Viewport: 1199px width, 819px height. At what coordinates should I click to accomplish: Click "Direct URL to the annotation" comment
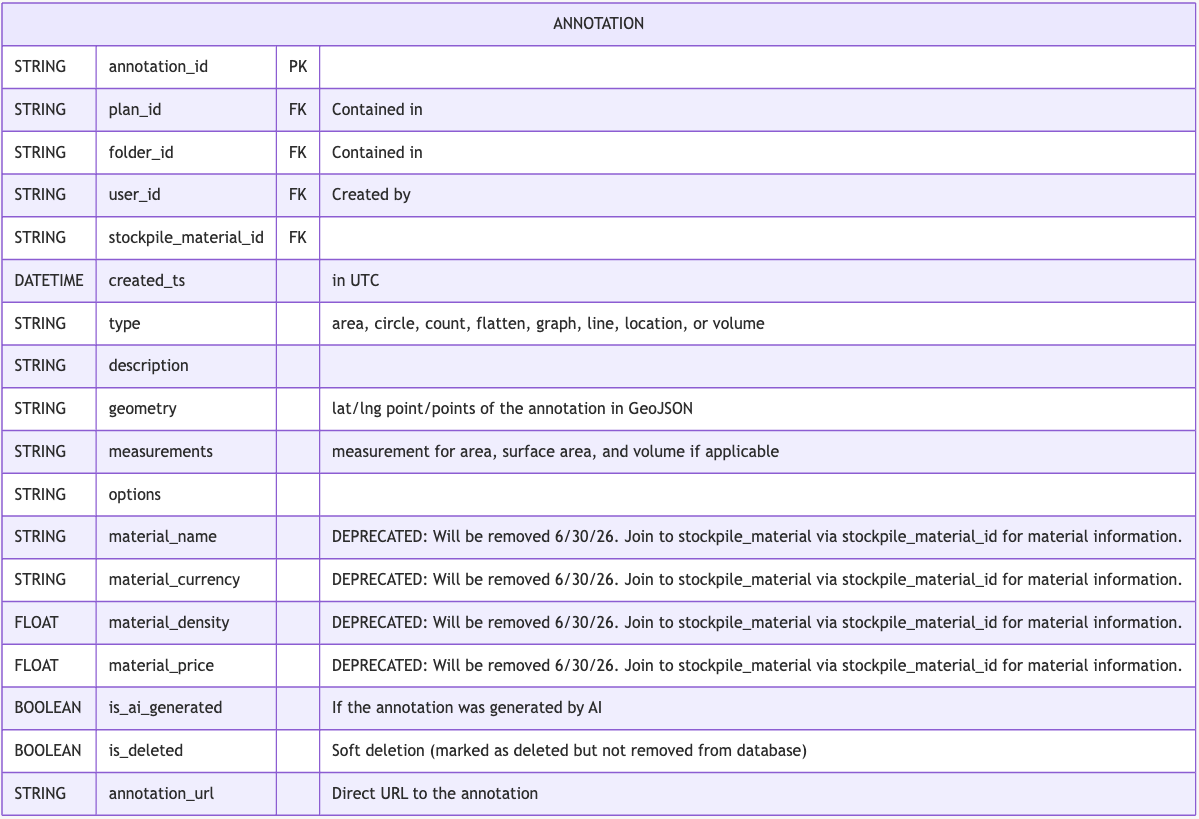[434, 793]
